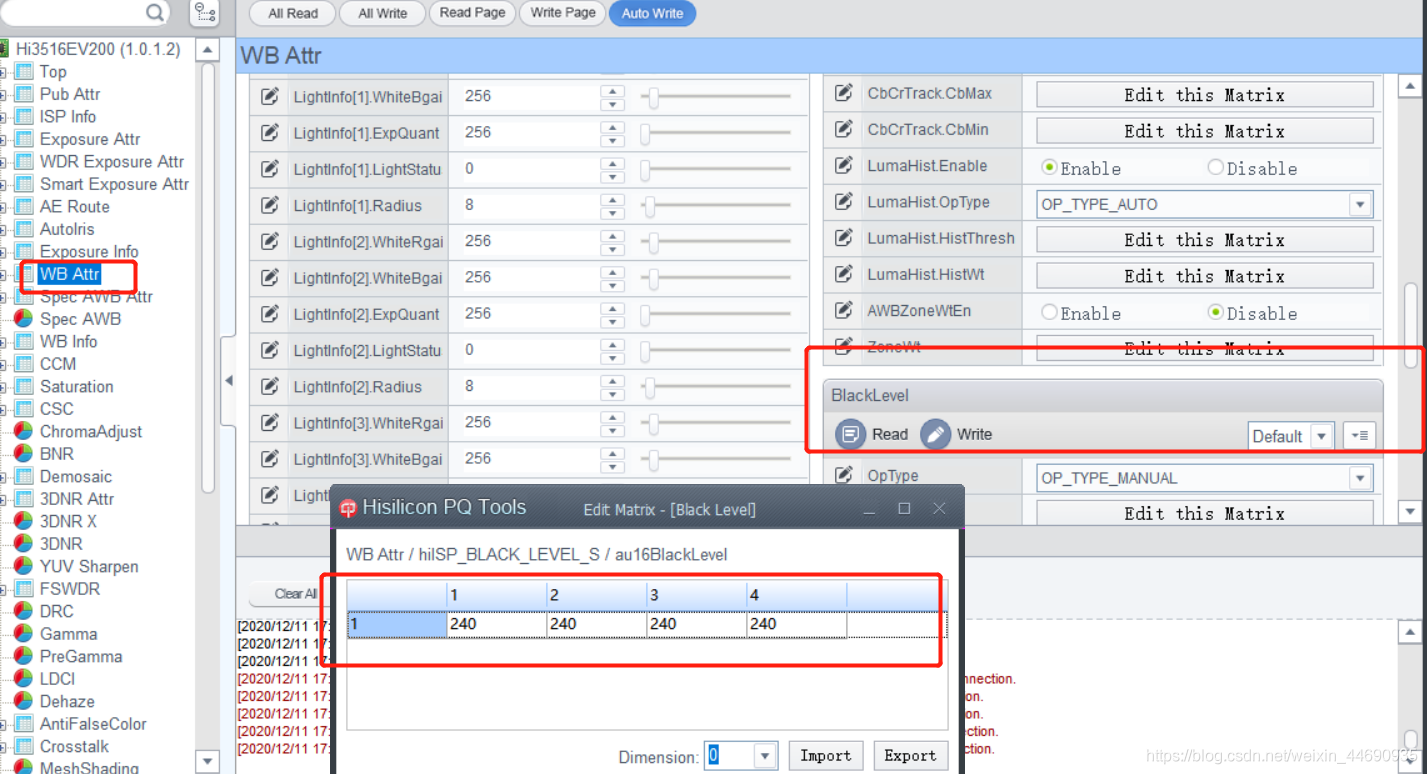Click the Write pencil icon in BlackLevel section
This screenshot has width=1427, height=774.
(935, 434)
